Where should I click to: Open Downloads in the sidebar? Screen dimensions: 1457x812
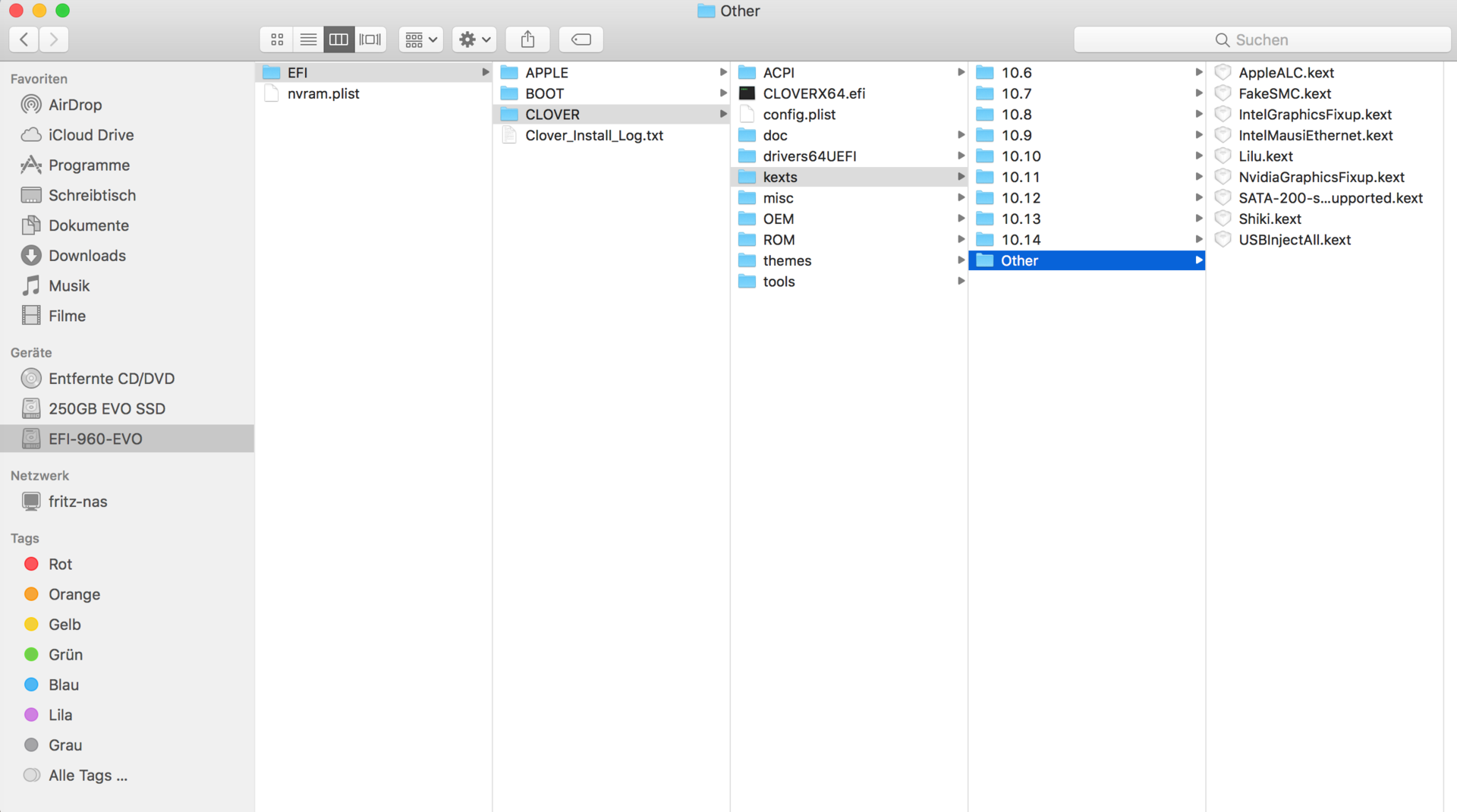coord(127,256)
